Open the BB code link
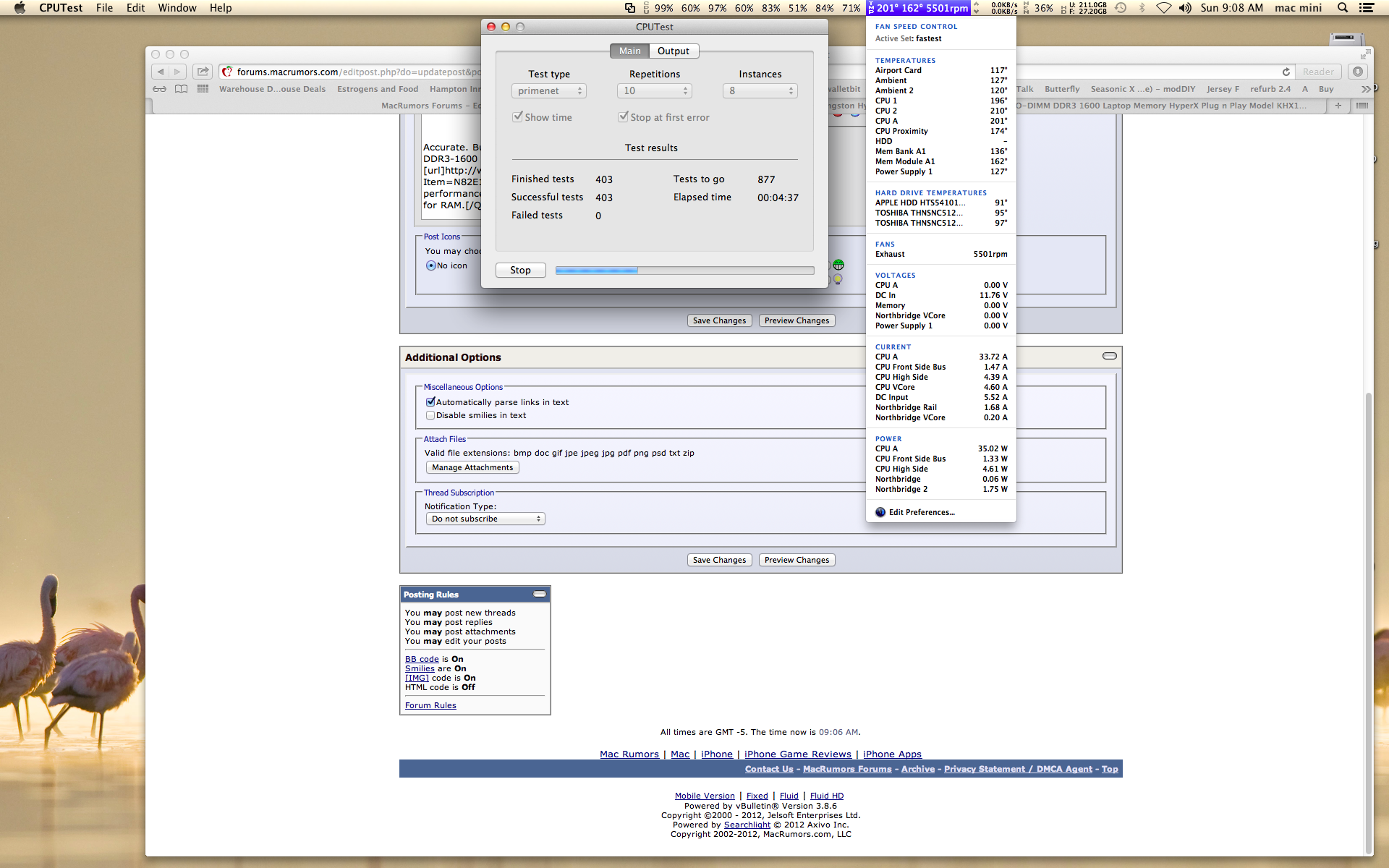 [422, 659]
